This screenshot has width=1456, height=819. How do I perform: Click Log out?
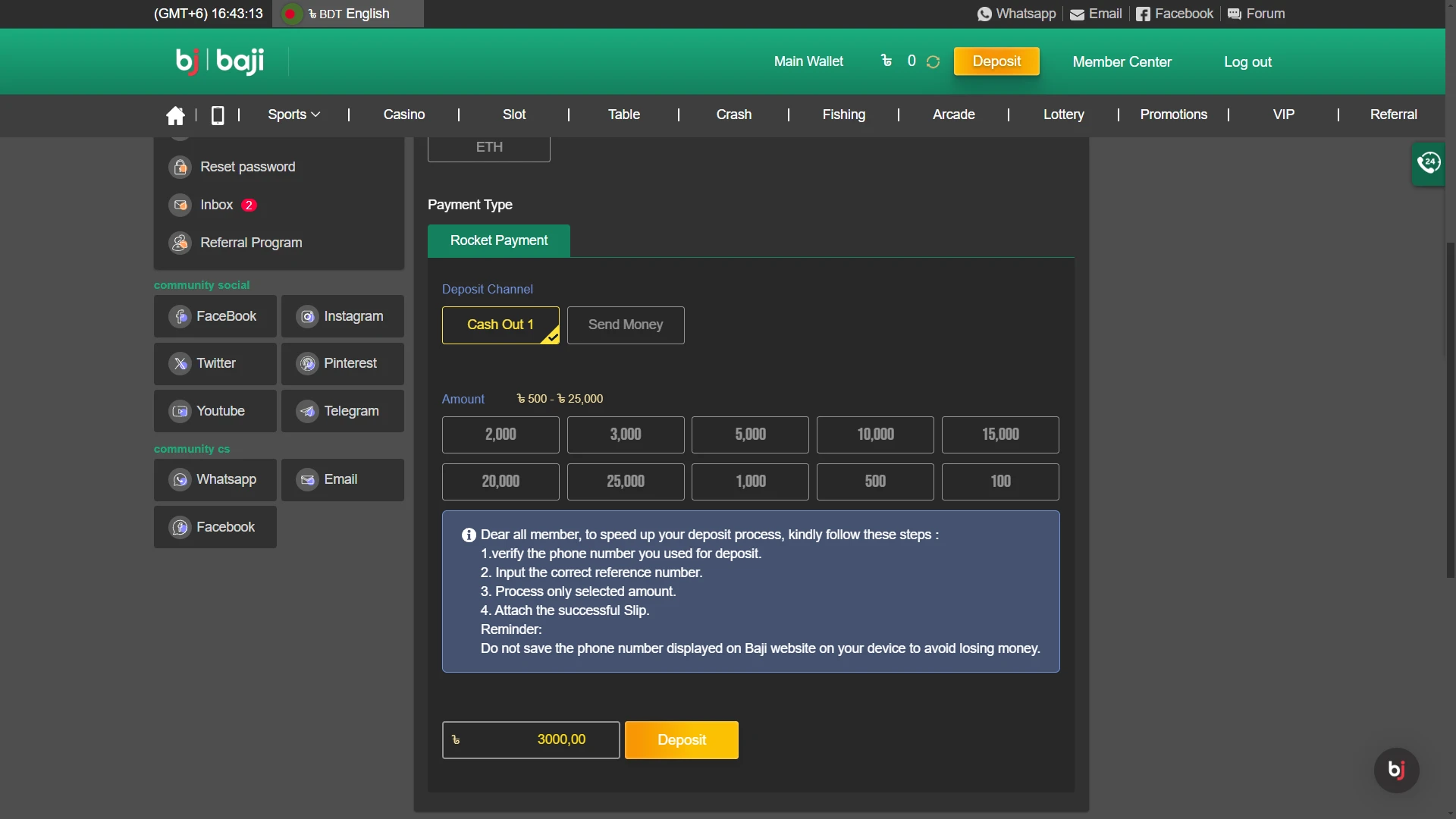1247,62
